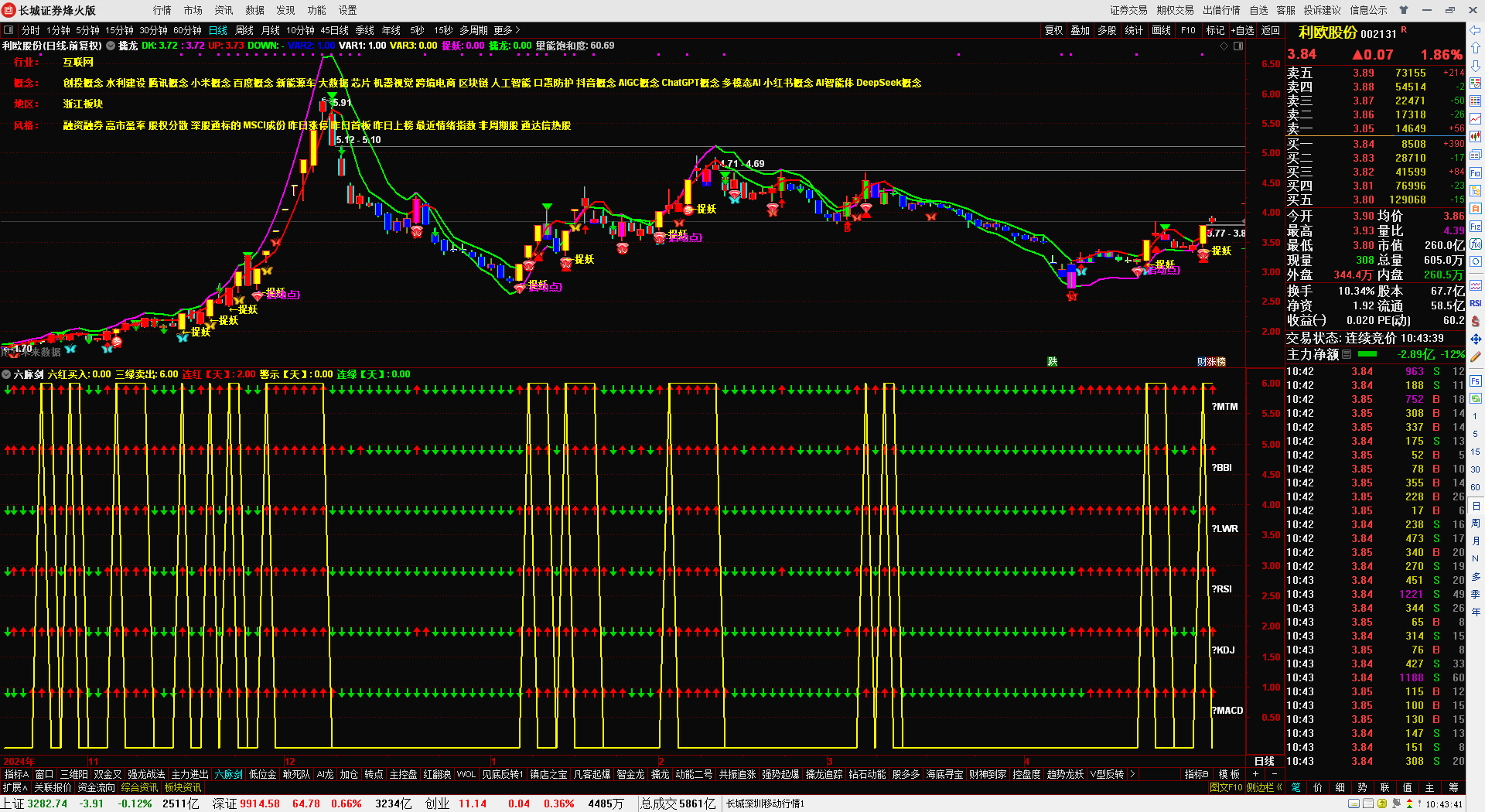
Task: Click the F5 sidebar icon
Action: click(x=1476, y=381)
